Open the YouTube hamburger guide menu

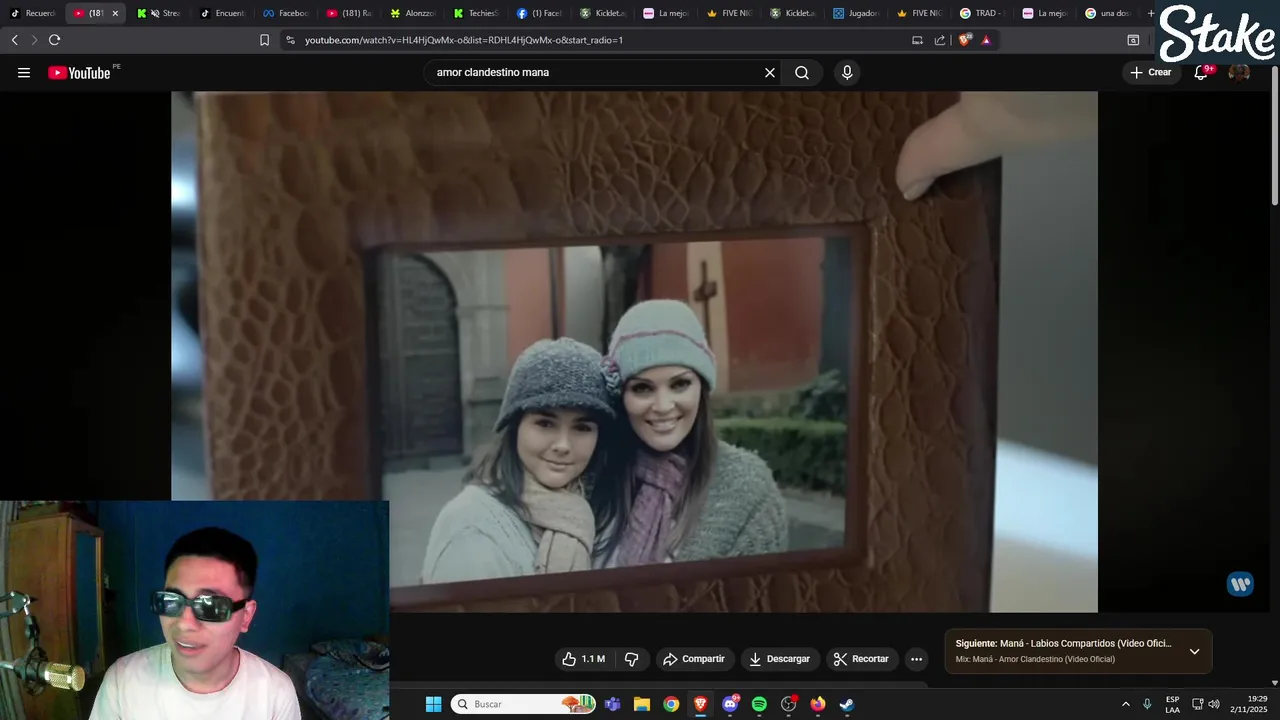24,72
